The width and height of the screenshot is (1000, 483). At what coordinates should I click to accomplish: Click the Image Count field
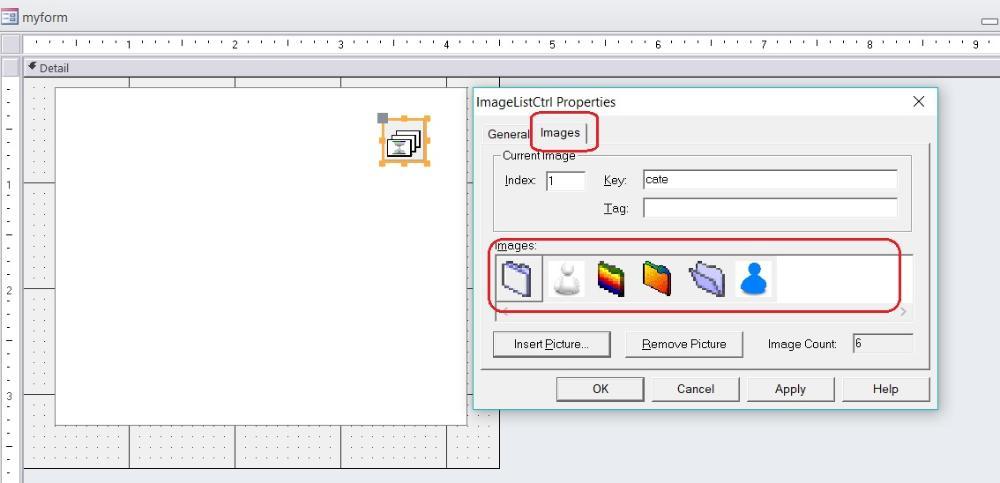click(883, 343)
